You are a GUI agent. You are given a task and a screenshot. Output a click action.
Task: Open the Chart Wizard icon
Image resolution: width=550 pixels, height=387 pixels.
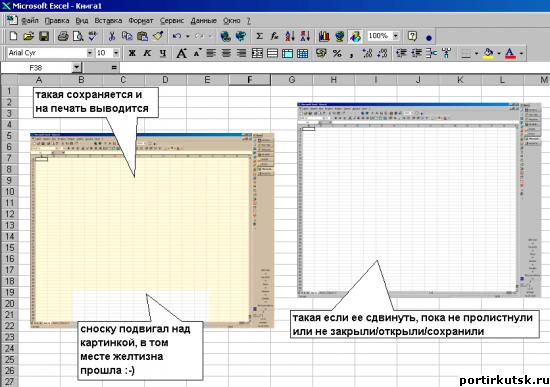click(324, 36)
